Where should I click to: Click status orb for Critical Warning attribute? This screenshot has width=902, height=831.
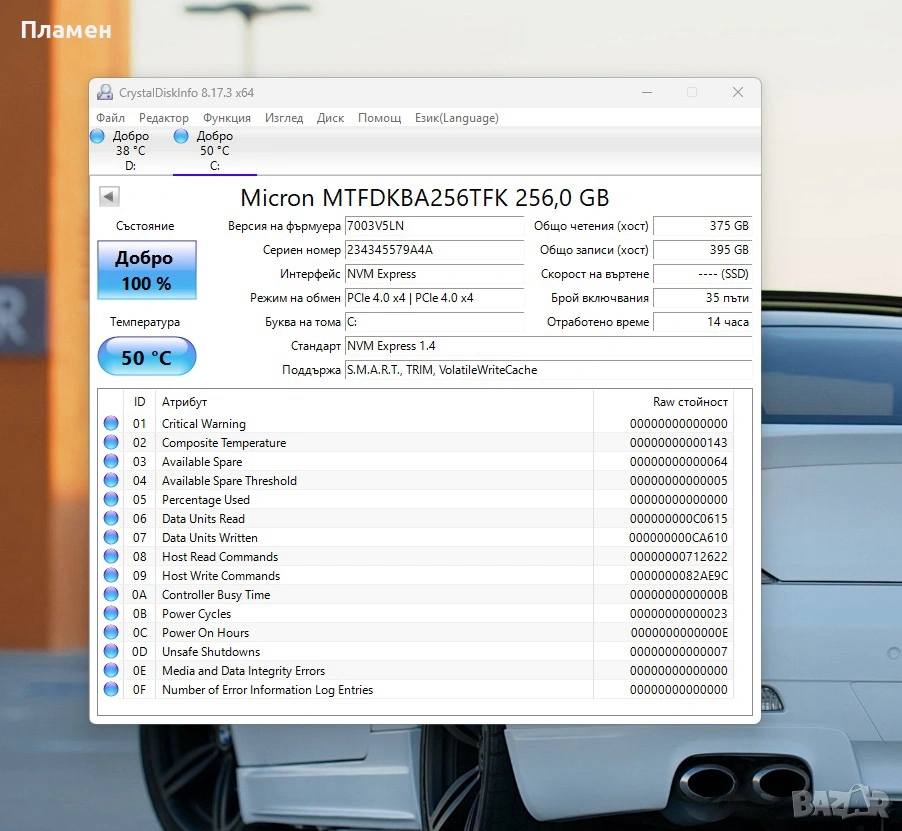[x=111, y=424]
